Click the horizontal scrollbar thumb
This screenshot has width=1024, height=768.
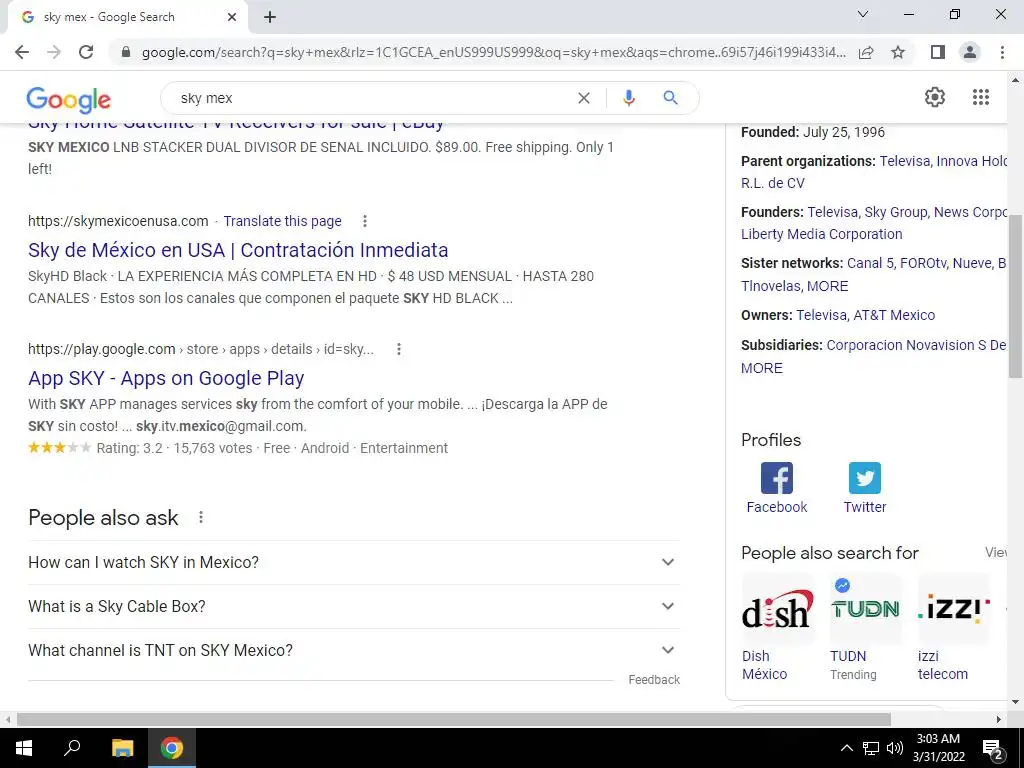[x=453, y=719]
